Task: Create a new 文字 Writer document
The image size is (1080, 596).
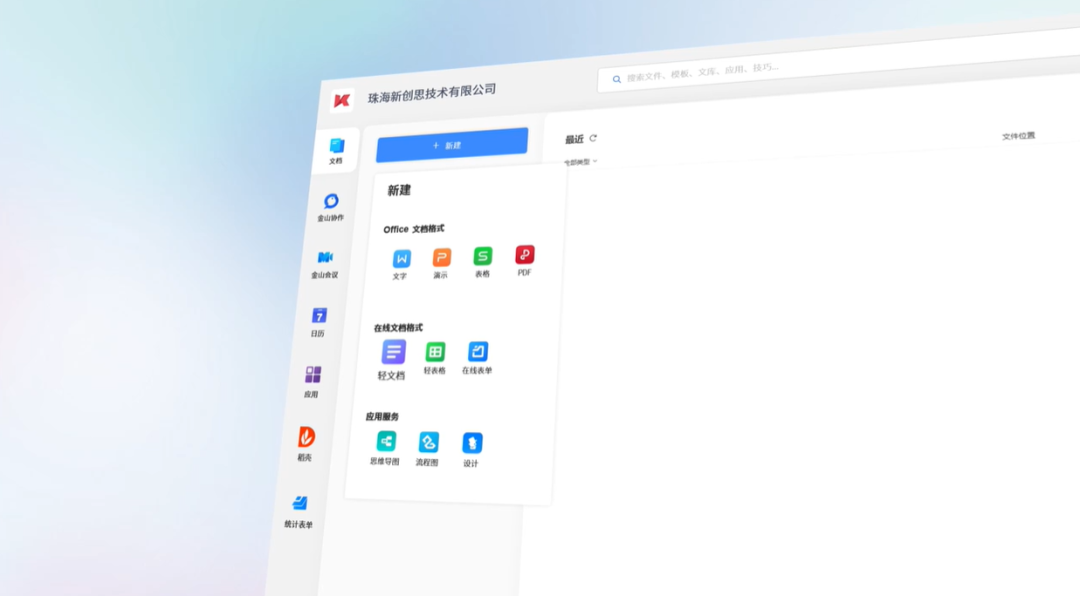Action: pyautogui.click(x=400, y=258)
